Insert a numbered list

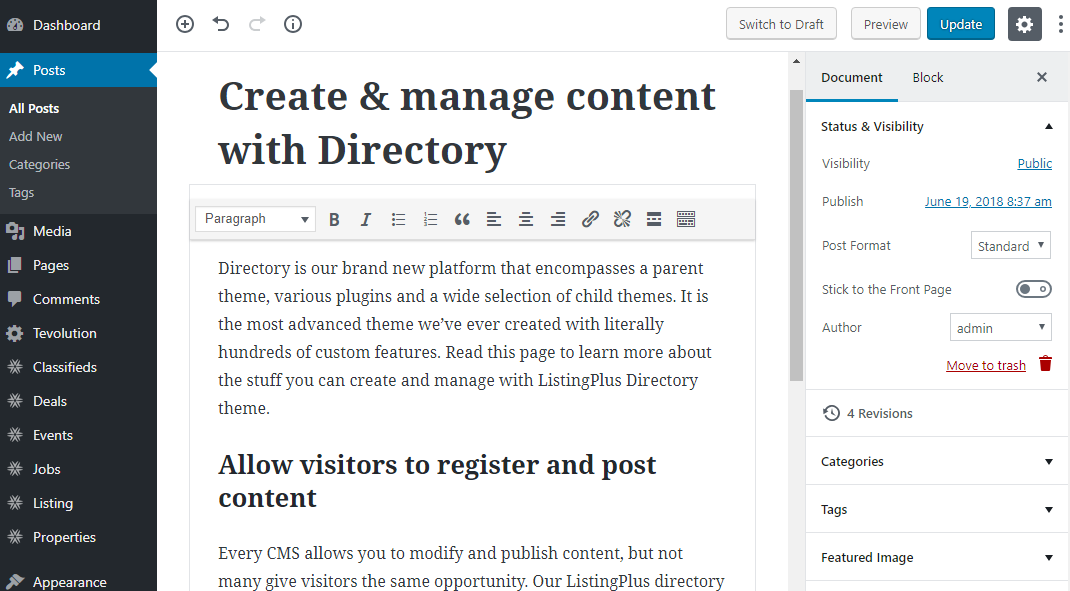click(x=430, y=219)
